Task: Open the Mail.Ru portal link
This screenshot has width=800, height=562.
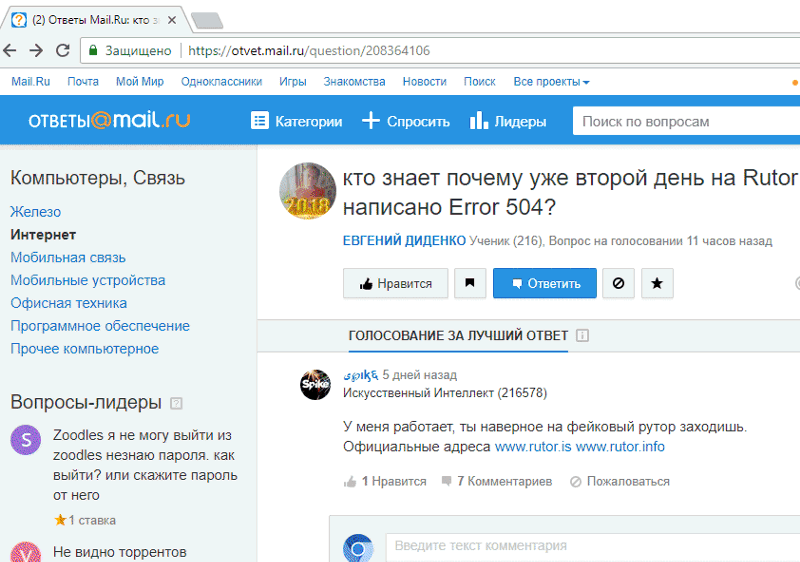Action: click(x=31, y=82)
